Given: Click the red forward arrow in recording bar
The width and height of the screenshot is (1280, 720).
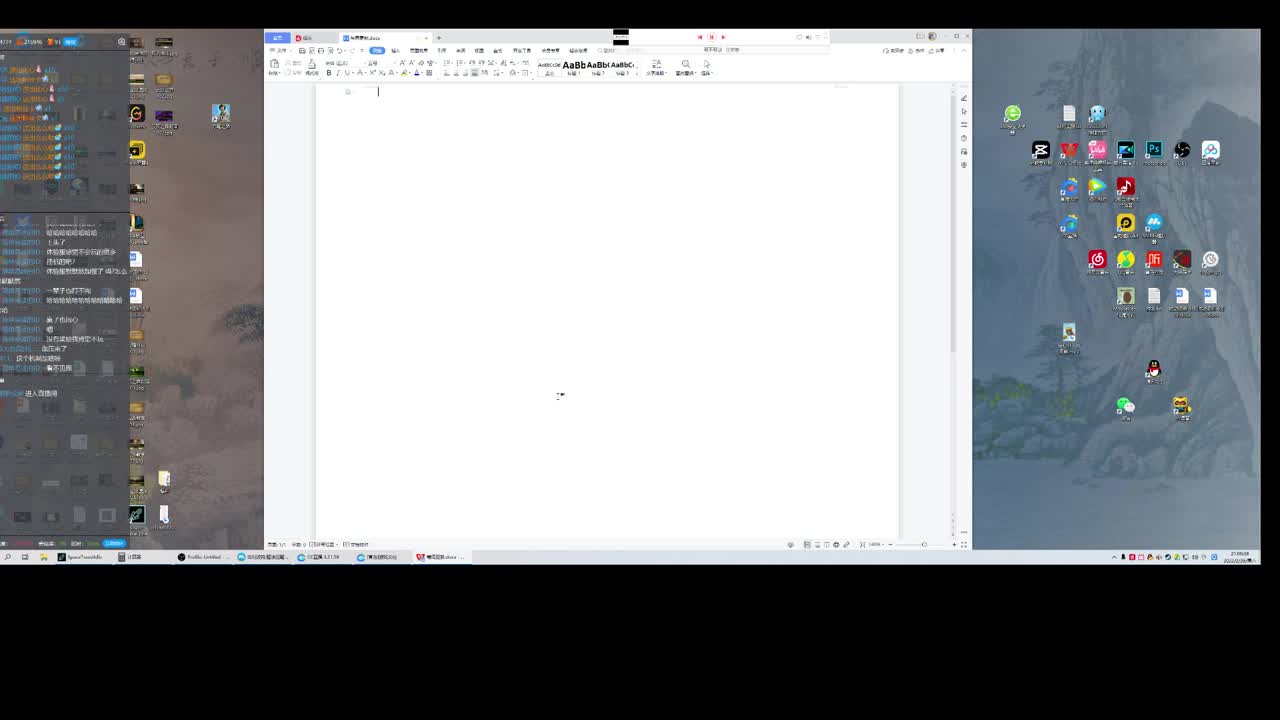Looking at the screenshot, I should pos(723,37).
